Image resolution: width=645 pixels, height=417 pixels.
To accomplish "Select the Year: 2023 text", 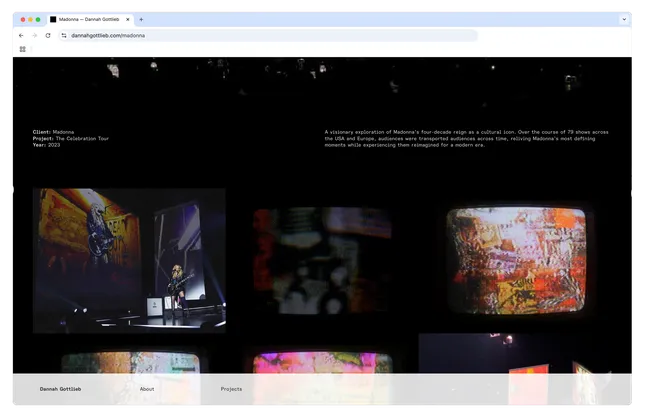I will (46, 145).
